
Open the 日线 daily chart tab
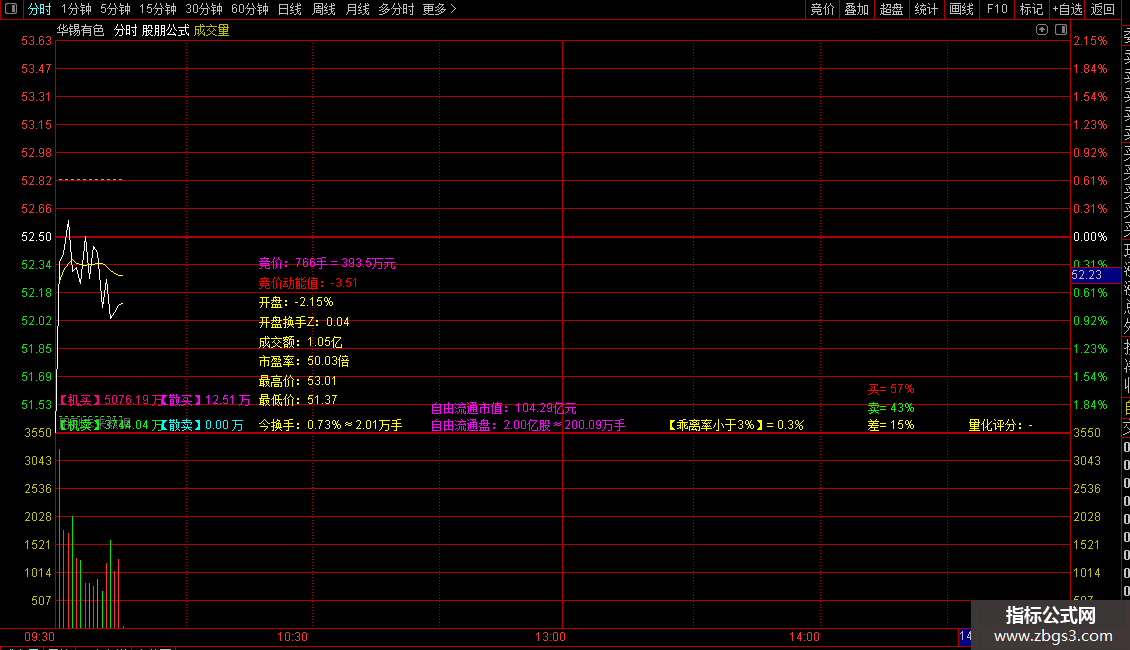click(x=290, y=9)
